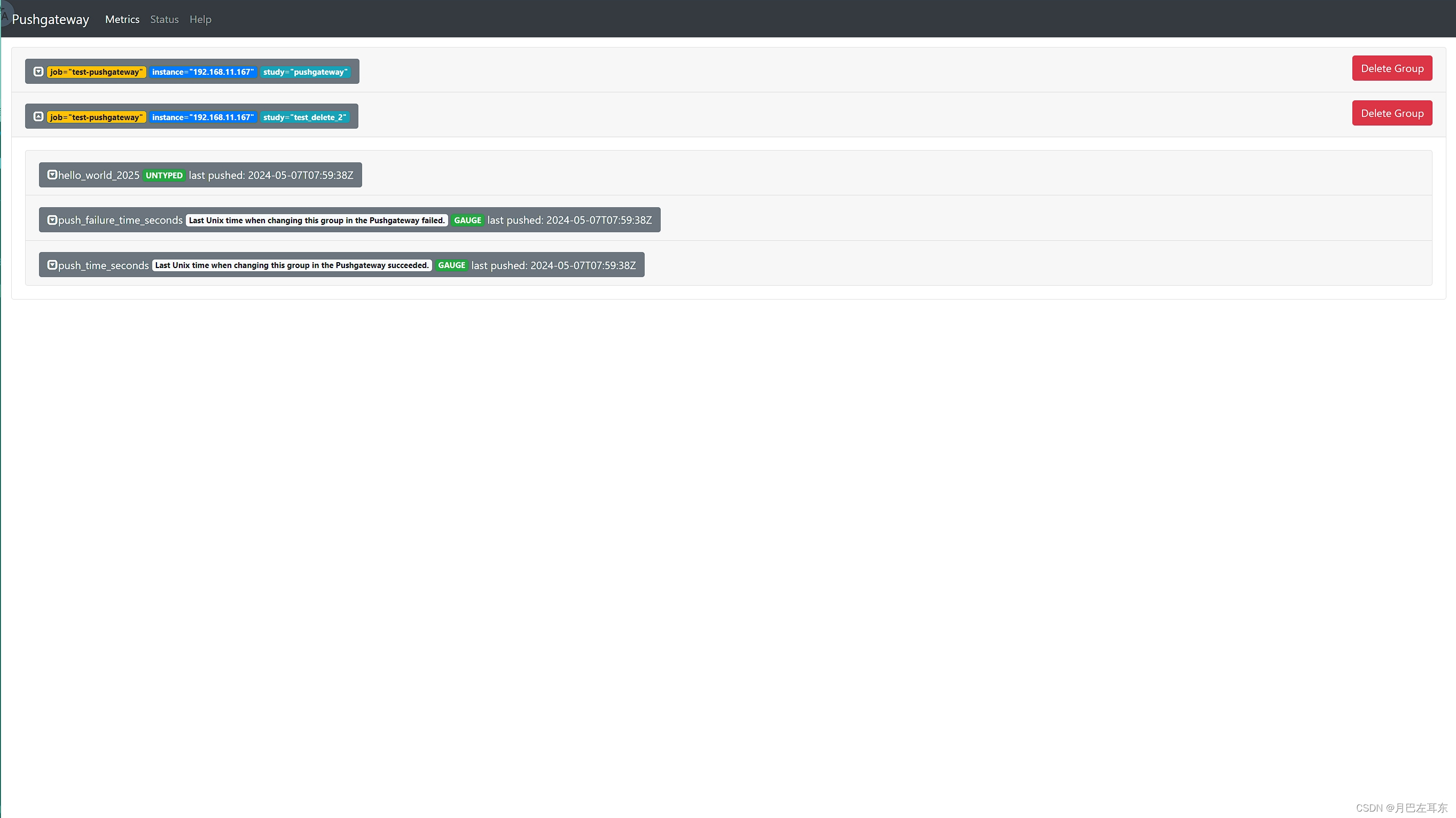This screenshot has width=1456, height=818.
Task: Click the push_time_seconds metric name
Action: (x=104, y=265)
